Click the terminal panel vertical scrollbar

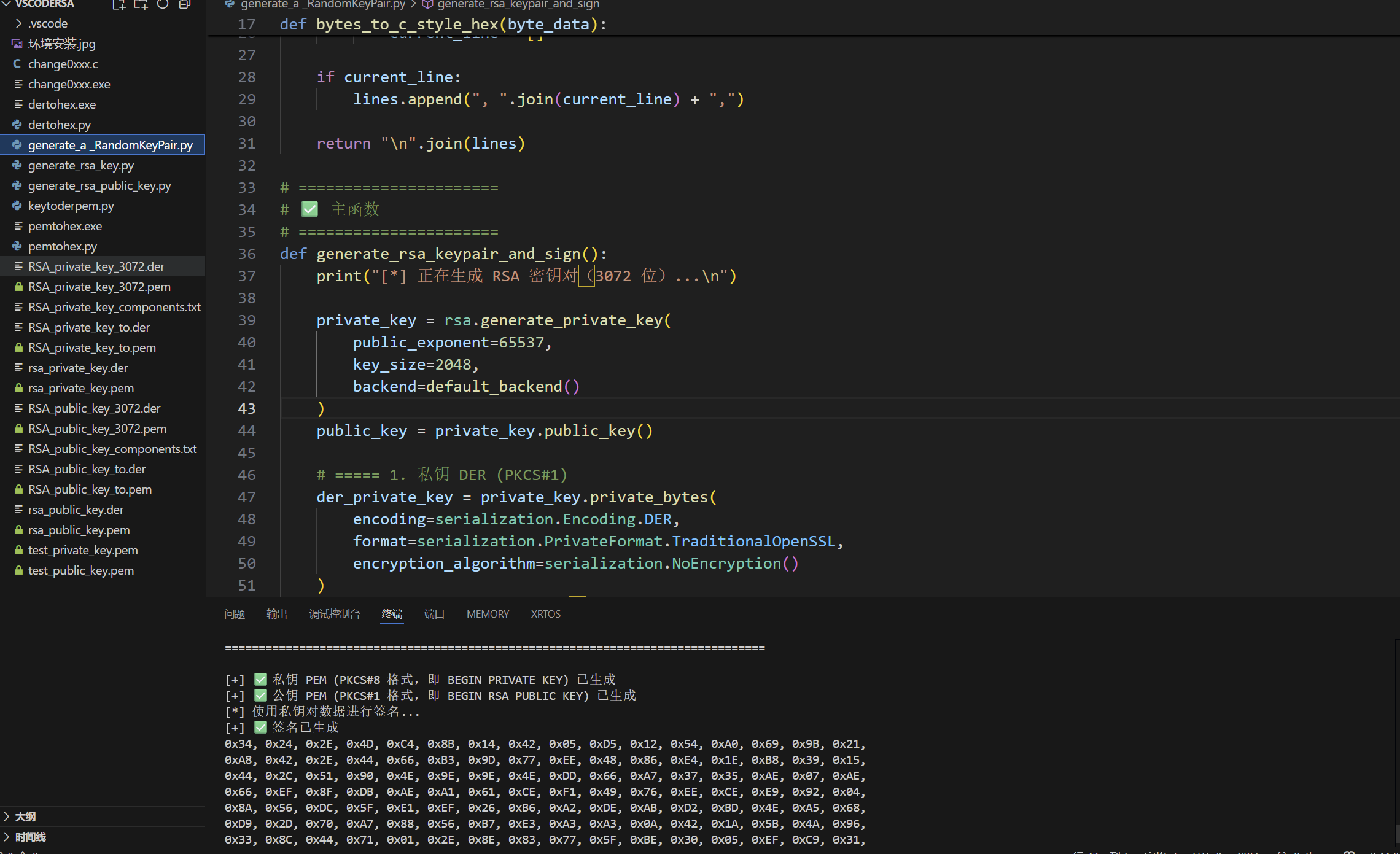pos(1396,834)
